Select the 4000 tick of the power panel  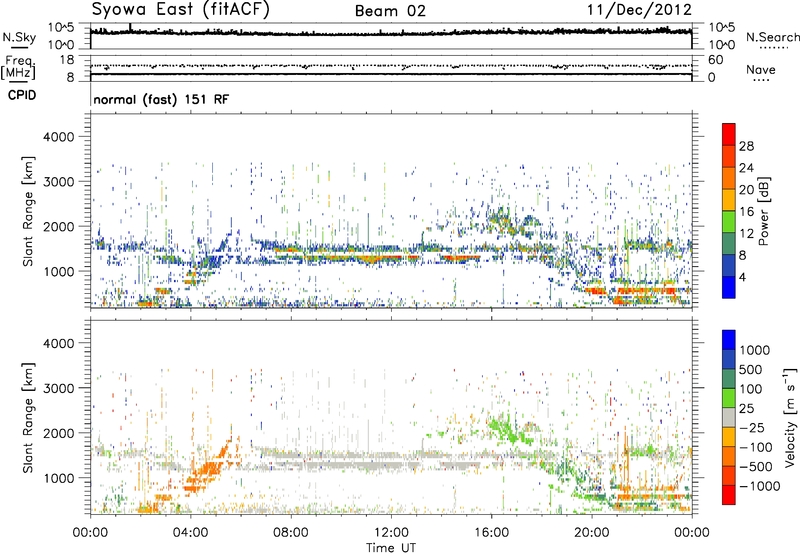(x=58, y=137)
